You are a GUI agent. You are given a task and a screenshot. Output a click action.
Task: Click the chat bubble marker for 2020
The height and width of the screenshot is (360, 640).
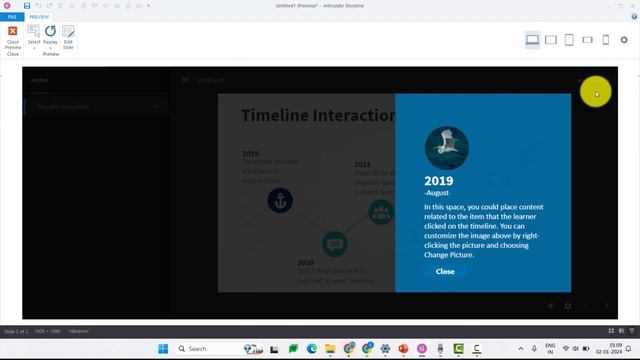[335, 244]
